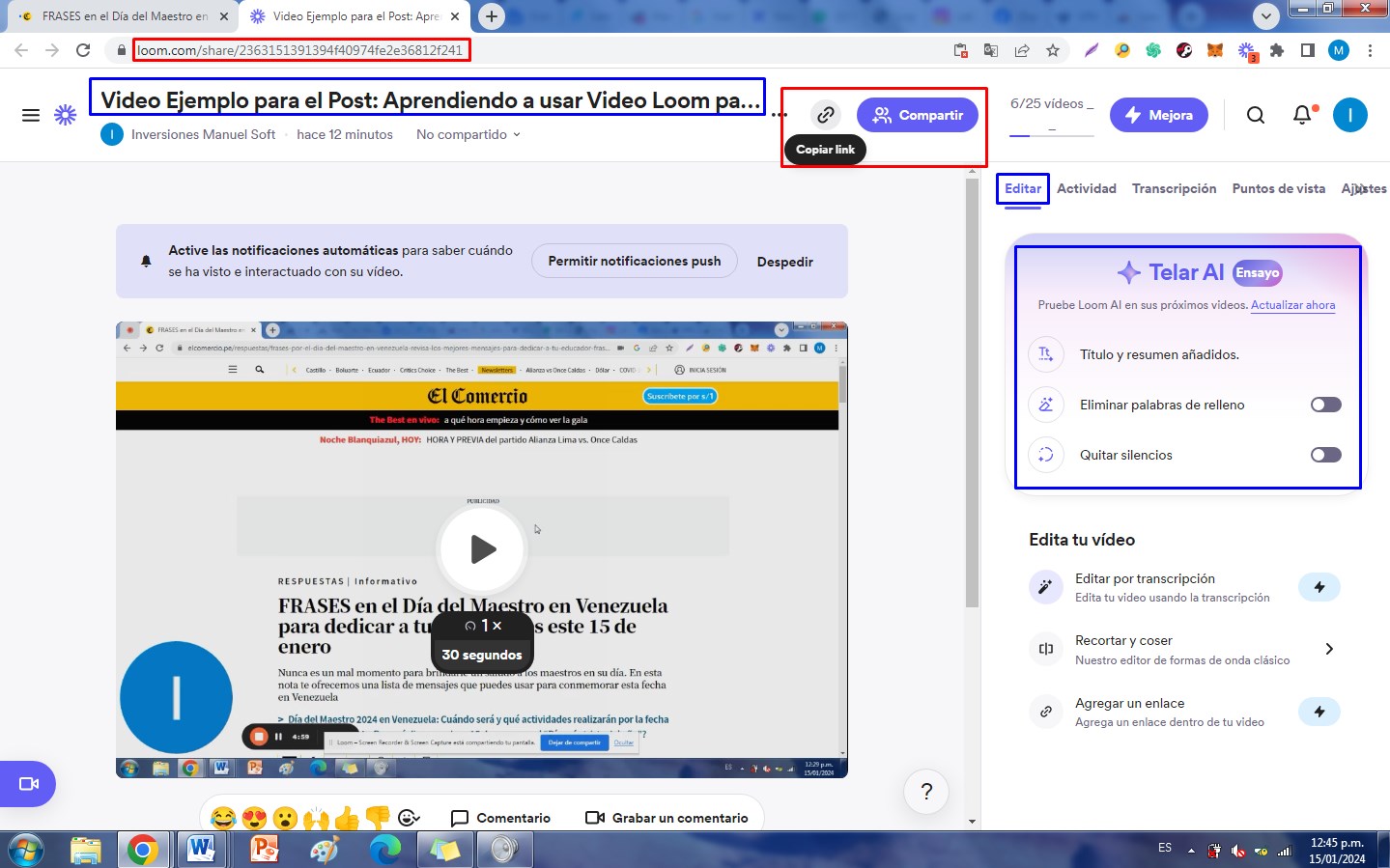Switch to the Transcripción tab
This screenshot has height=868, width=1390.
(1174, 188)
